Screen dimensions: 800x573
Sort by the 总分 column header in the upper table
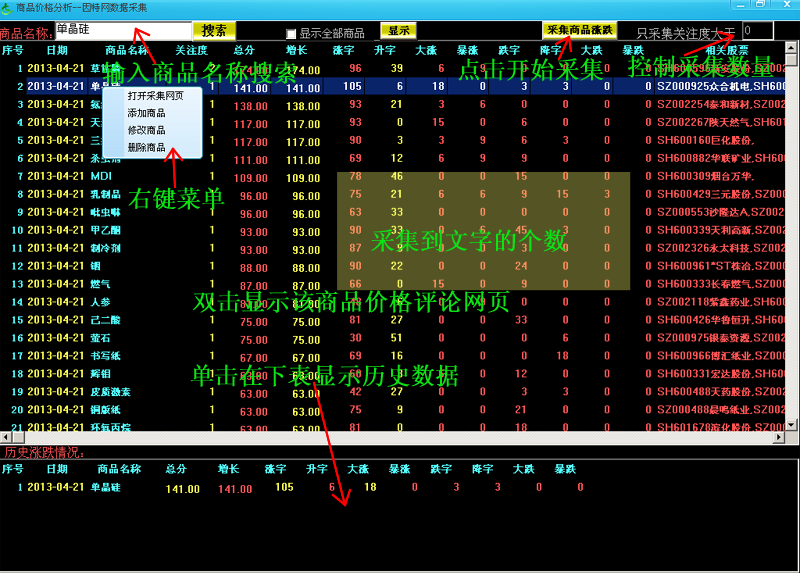(244, 50)
